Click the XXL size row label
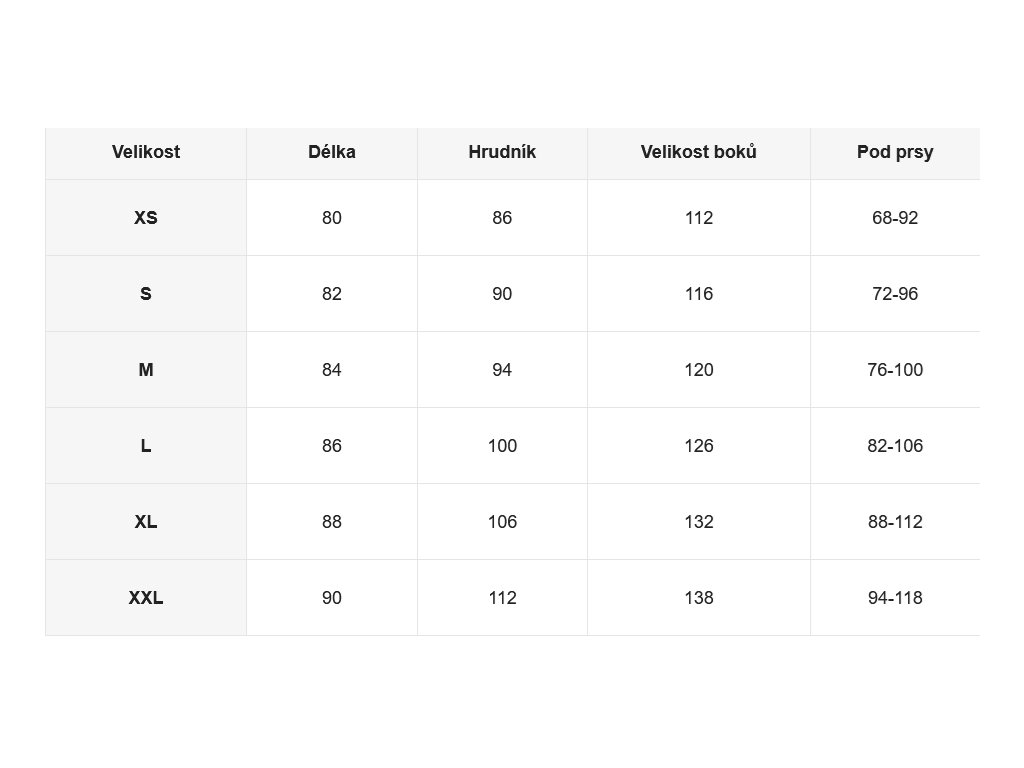The width and height of the screenshot is (1024, 768). [146, 598]
